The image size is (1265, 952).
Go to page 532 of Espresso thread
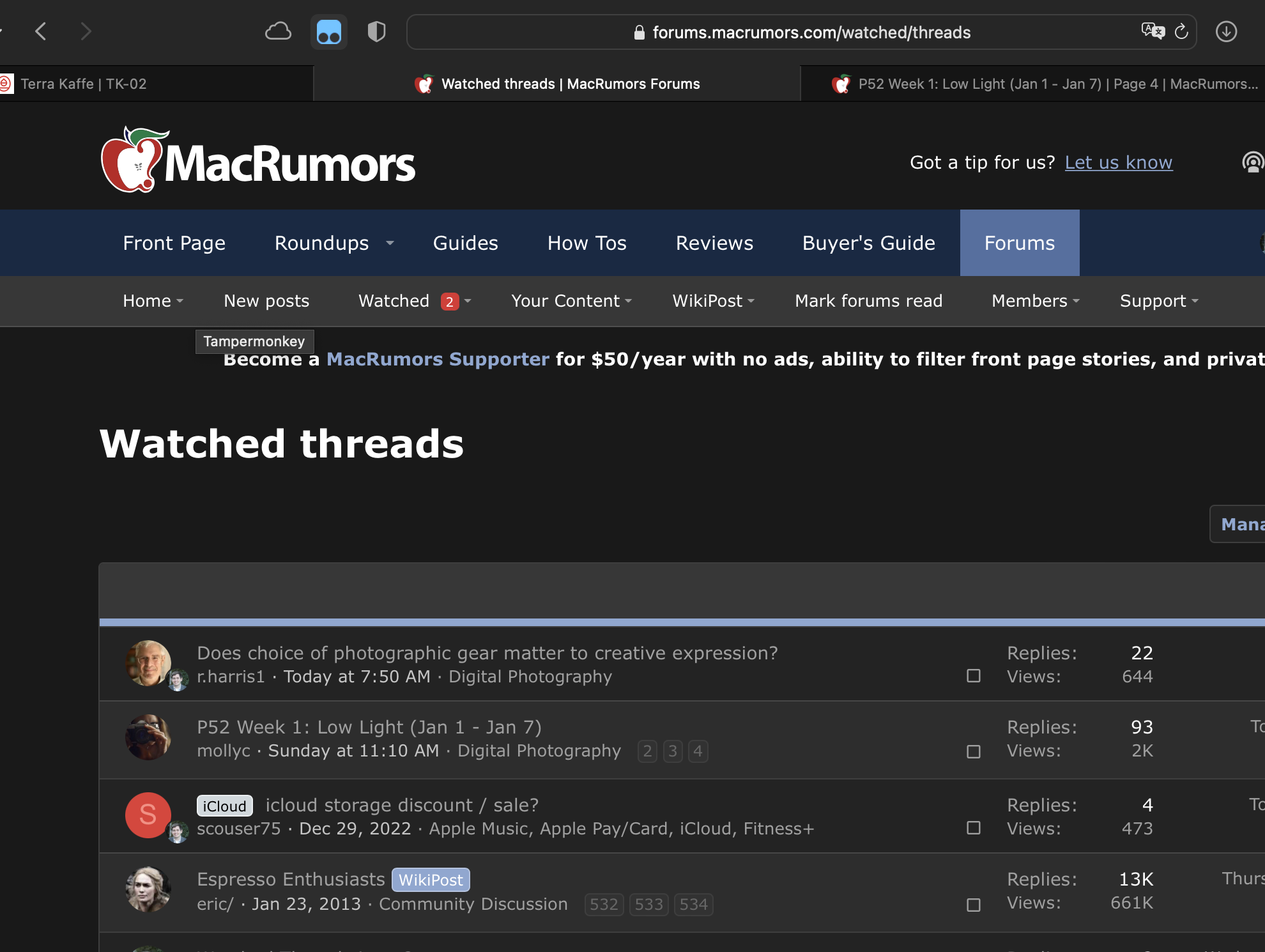pyautogui.click(x=604, y=905)
